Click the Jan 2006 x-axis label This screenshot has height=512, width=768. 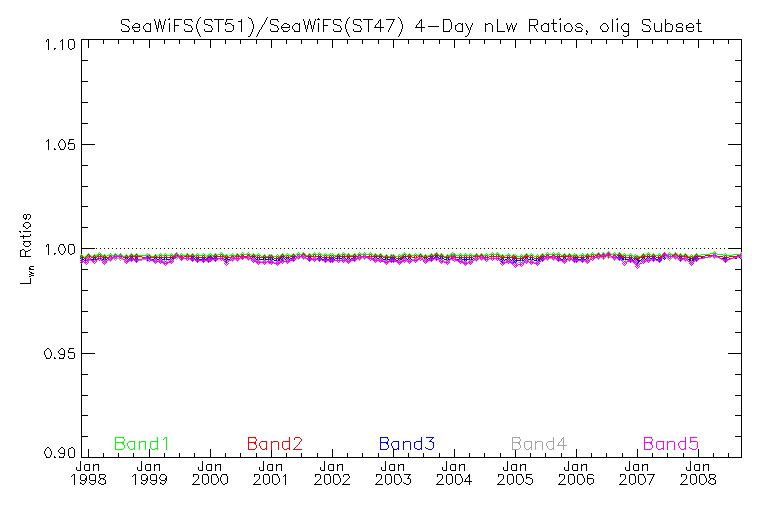coord(576,473)
